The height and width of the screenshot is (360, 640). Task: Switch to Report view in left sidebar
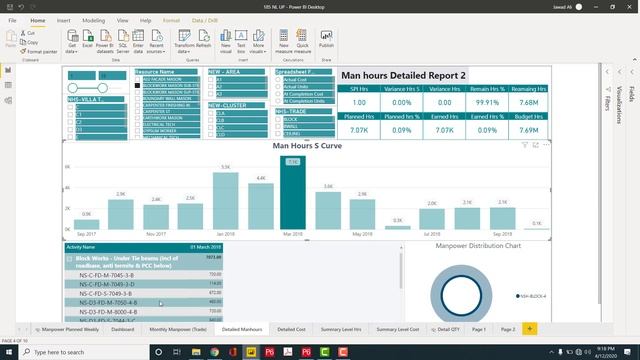[x=8, y=70]
